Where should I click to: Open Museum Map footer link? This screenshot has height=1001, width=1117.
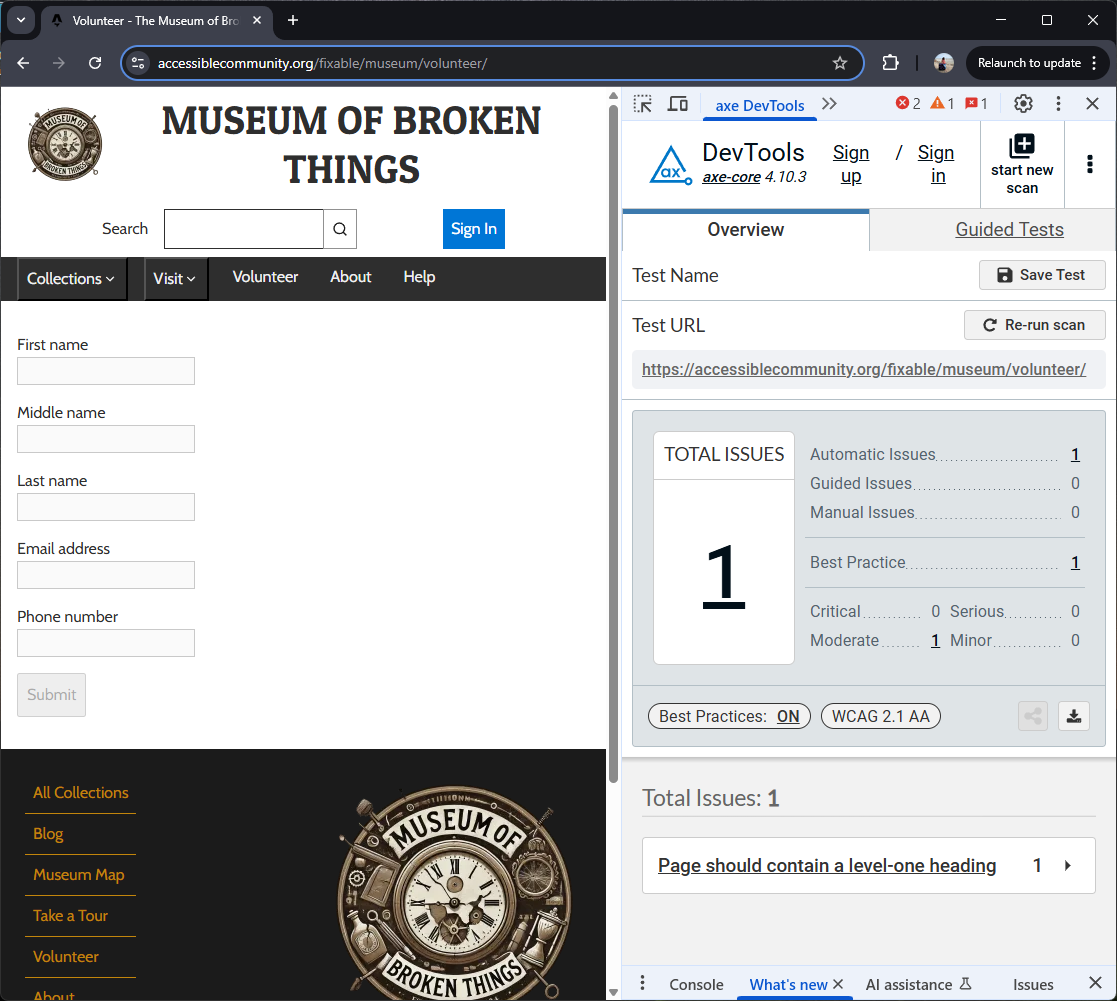(78, 874)
